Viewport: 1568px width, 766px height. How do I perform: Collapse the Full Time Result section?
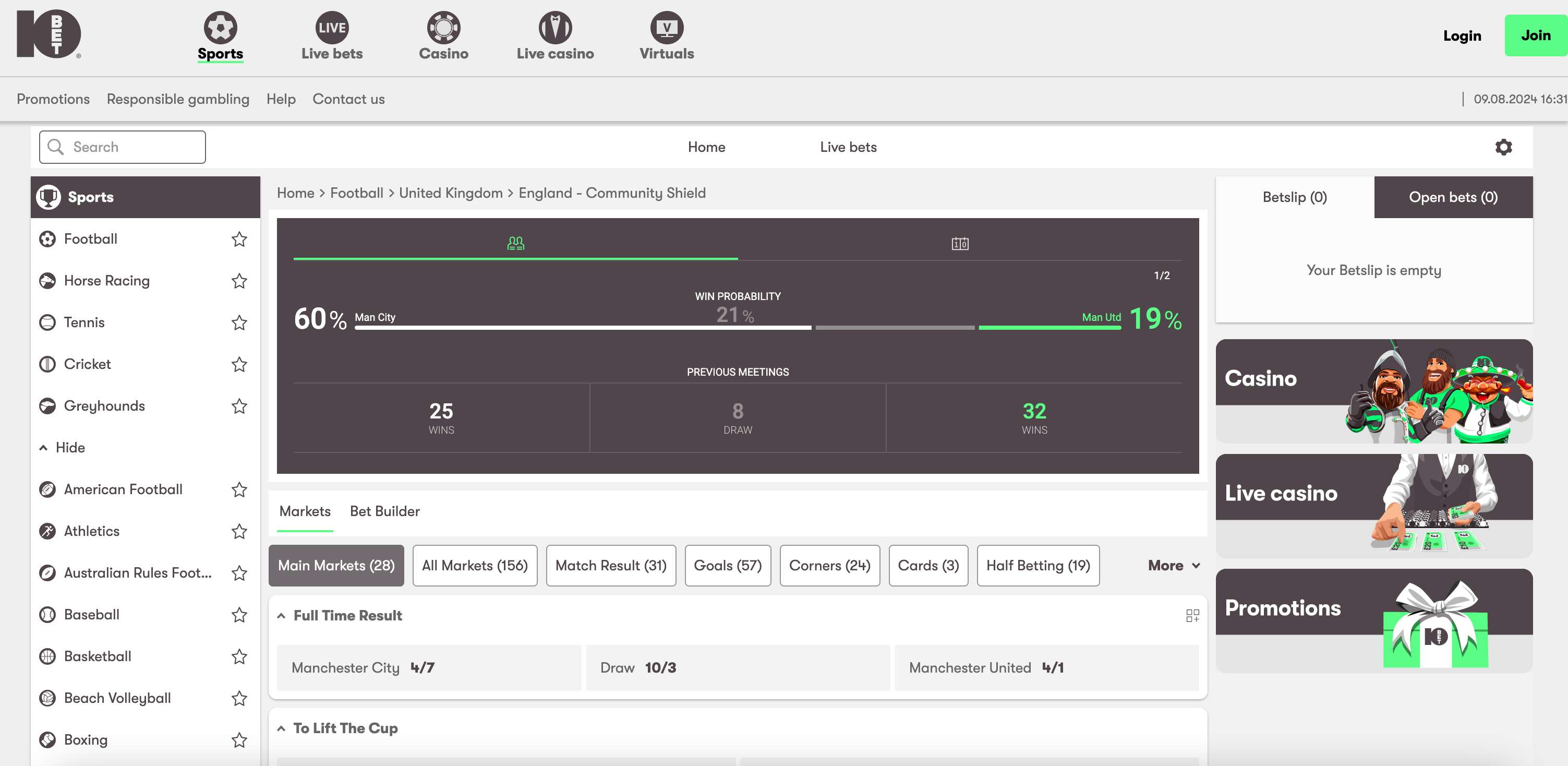[281, 616]
